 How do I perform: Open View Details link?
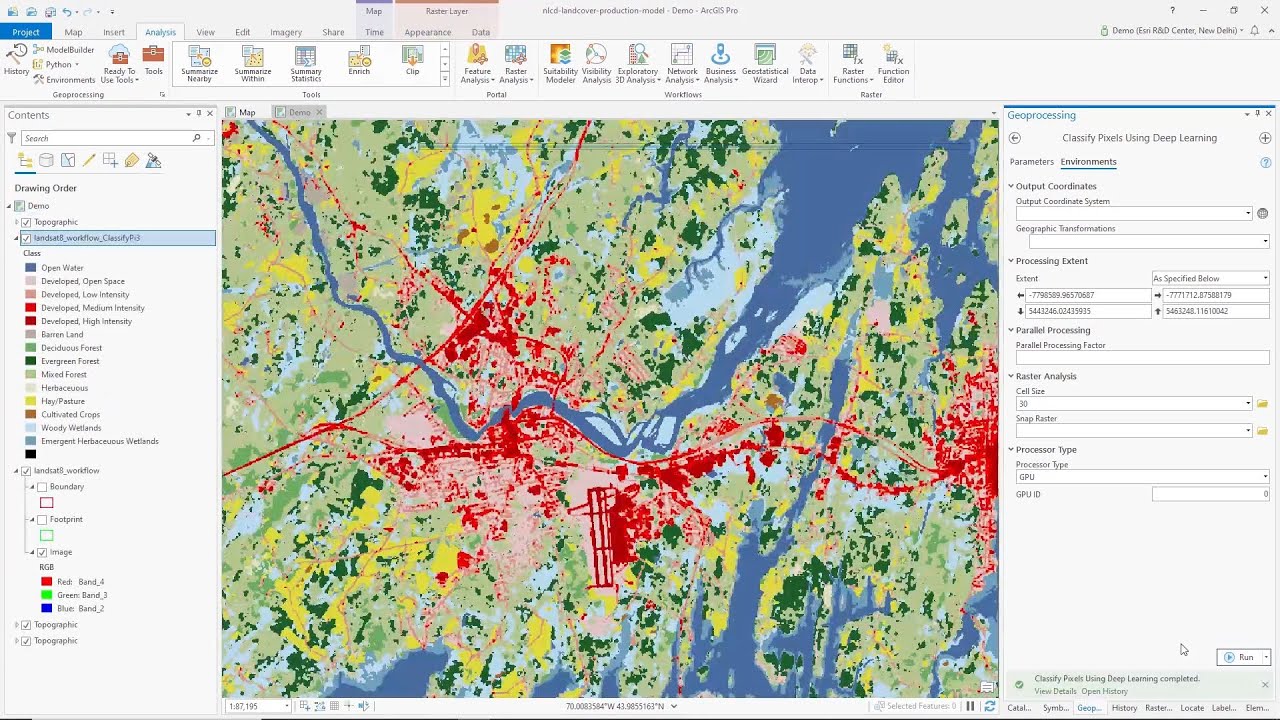point(1055,691)
